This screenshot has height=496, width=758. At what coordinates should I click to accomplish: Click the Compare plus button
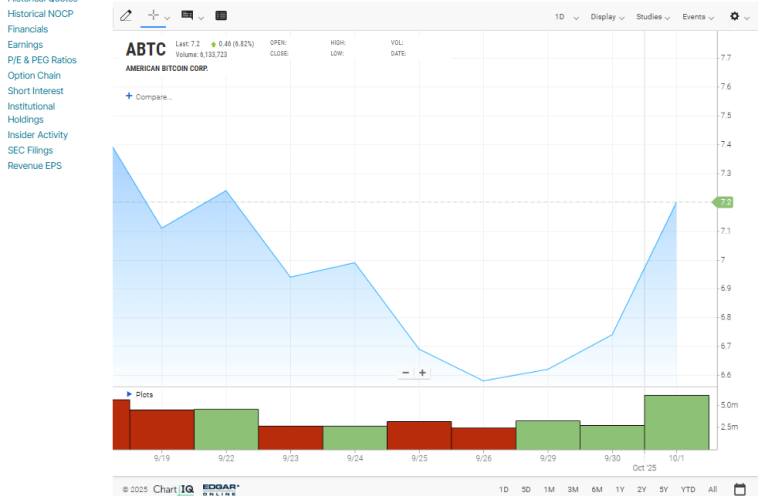(129, 96)
